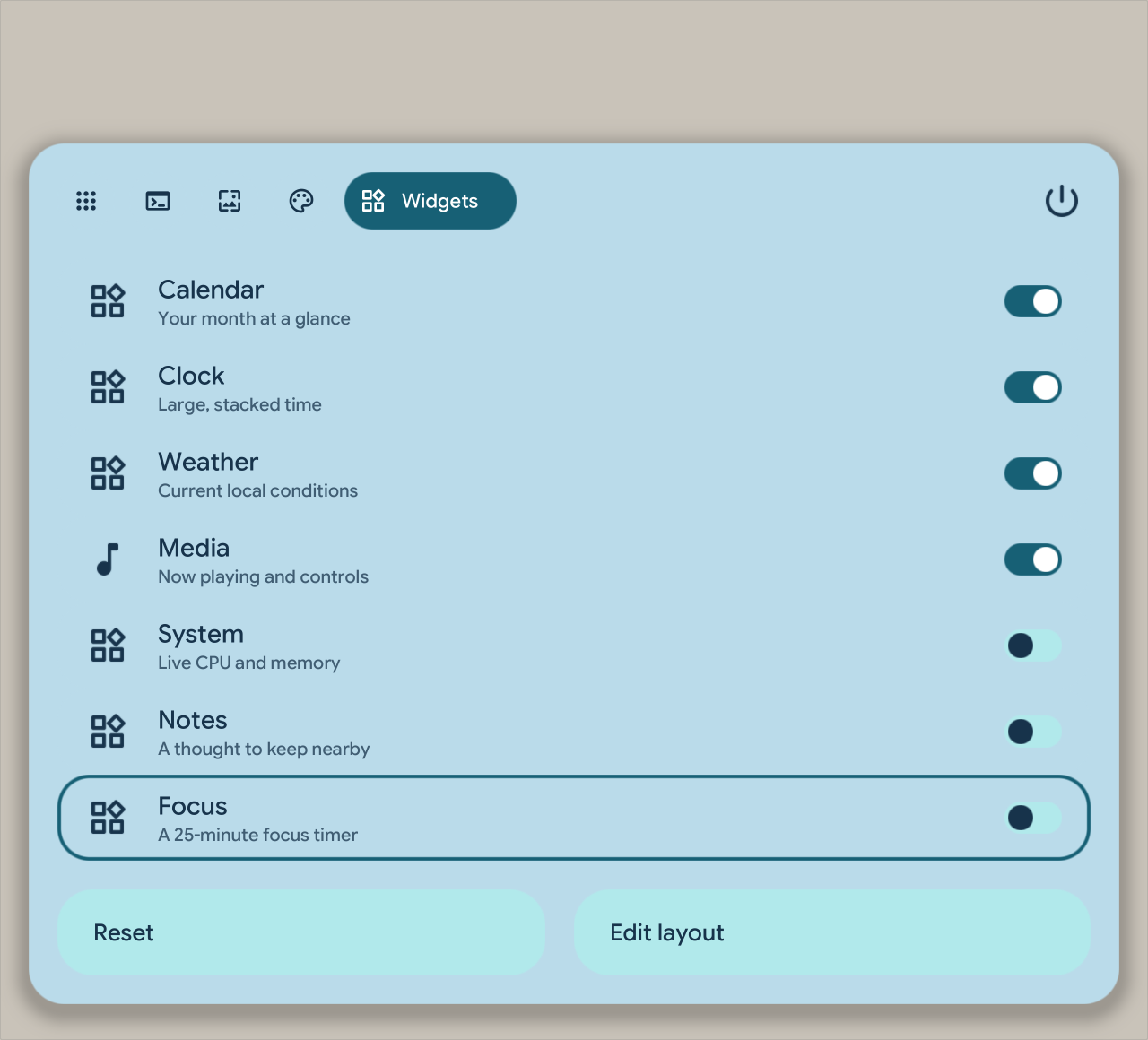Click "A thought to keep nearby" description

pyautogui.click(x=264, y=749)
